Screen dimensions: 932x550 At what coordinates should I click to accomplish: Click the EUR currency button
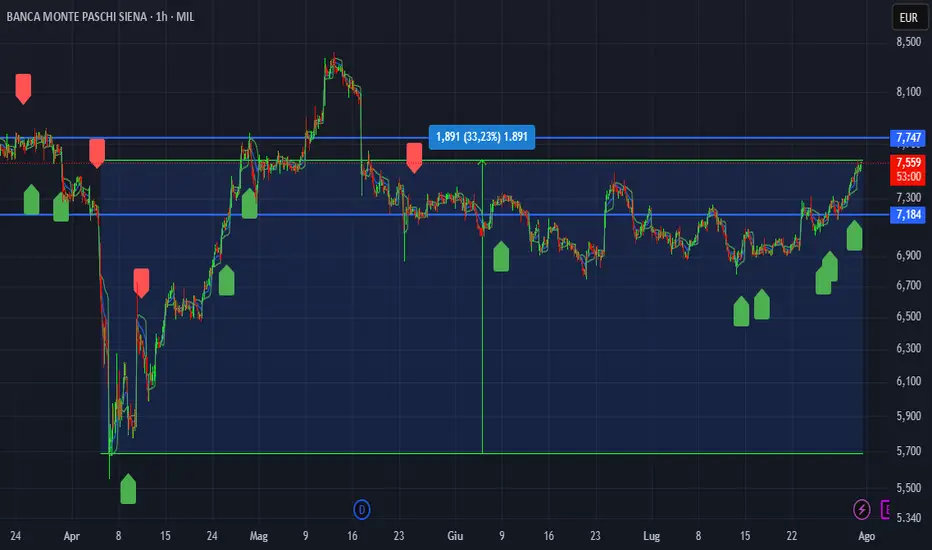[x=909, y=17]
